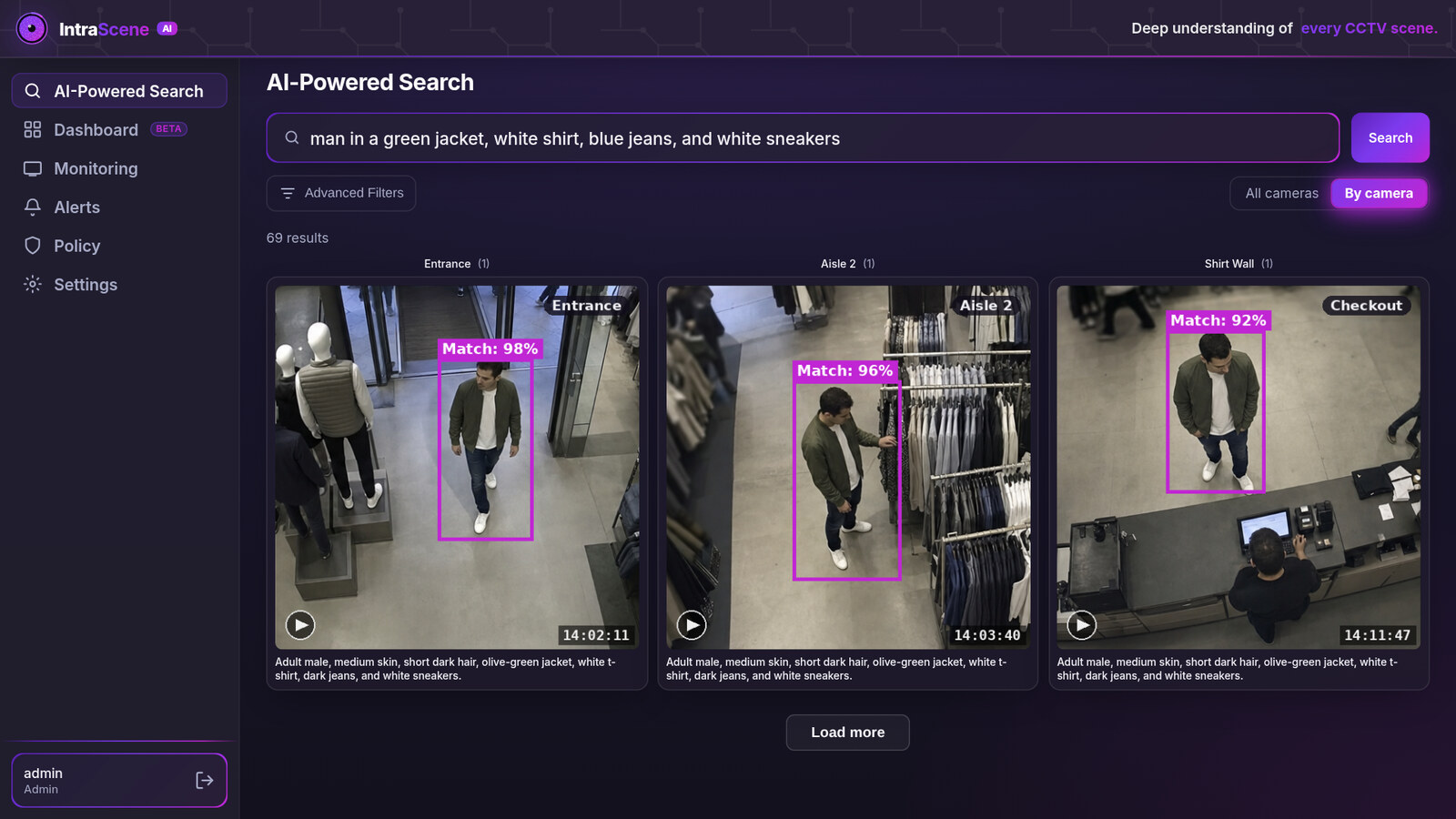Click the search query input field
Image resolution: width=1456 pixels, height=819 pixels.
[x=803, y=138]
